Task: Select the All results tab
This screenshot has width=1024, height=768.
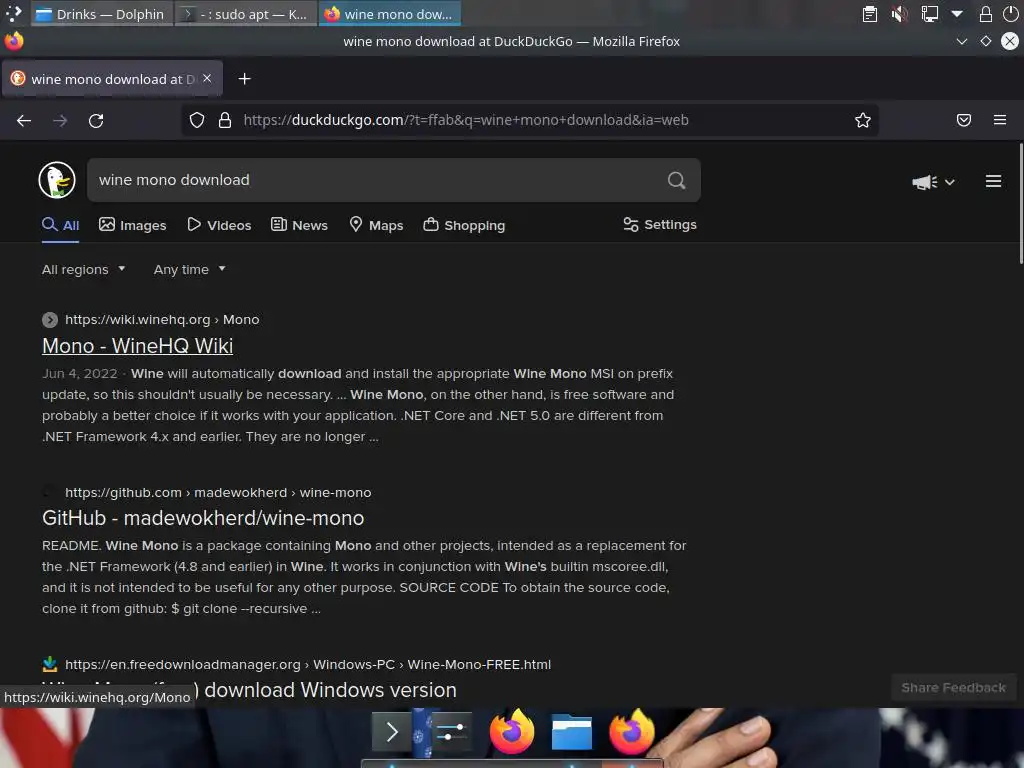Action: click(61, 225)
